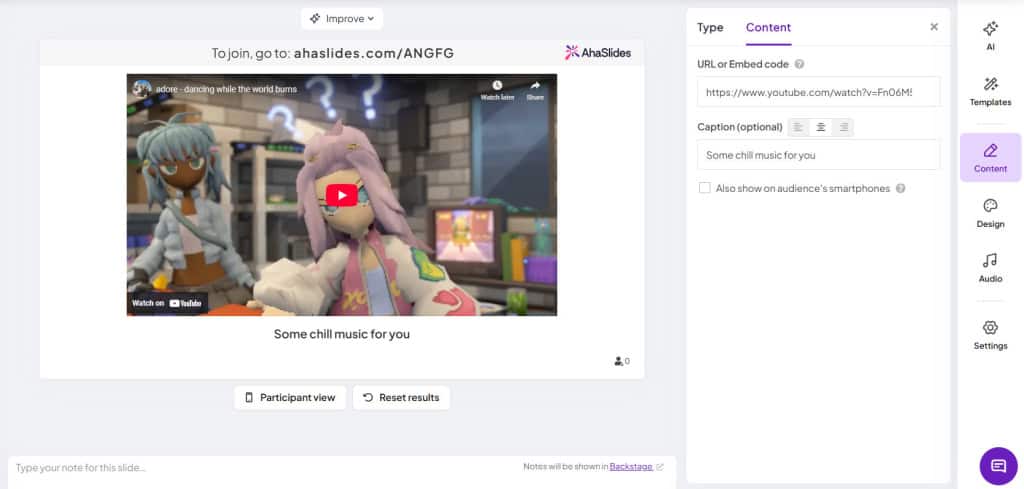Click the YouTube URL input field
The width and height of the screenshot is (1024, 489).
[818, 92]
